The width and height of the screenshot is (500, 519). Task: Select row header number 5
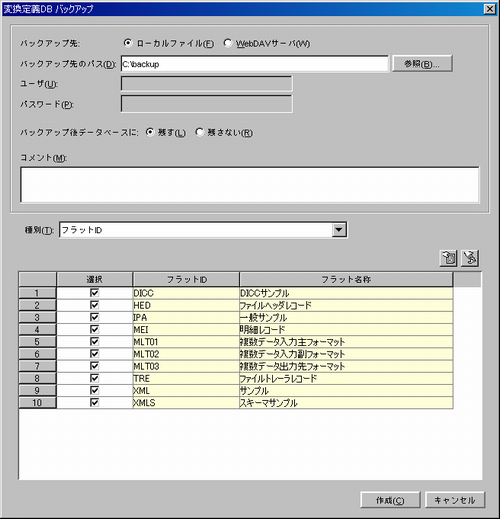37,342
